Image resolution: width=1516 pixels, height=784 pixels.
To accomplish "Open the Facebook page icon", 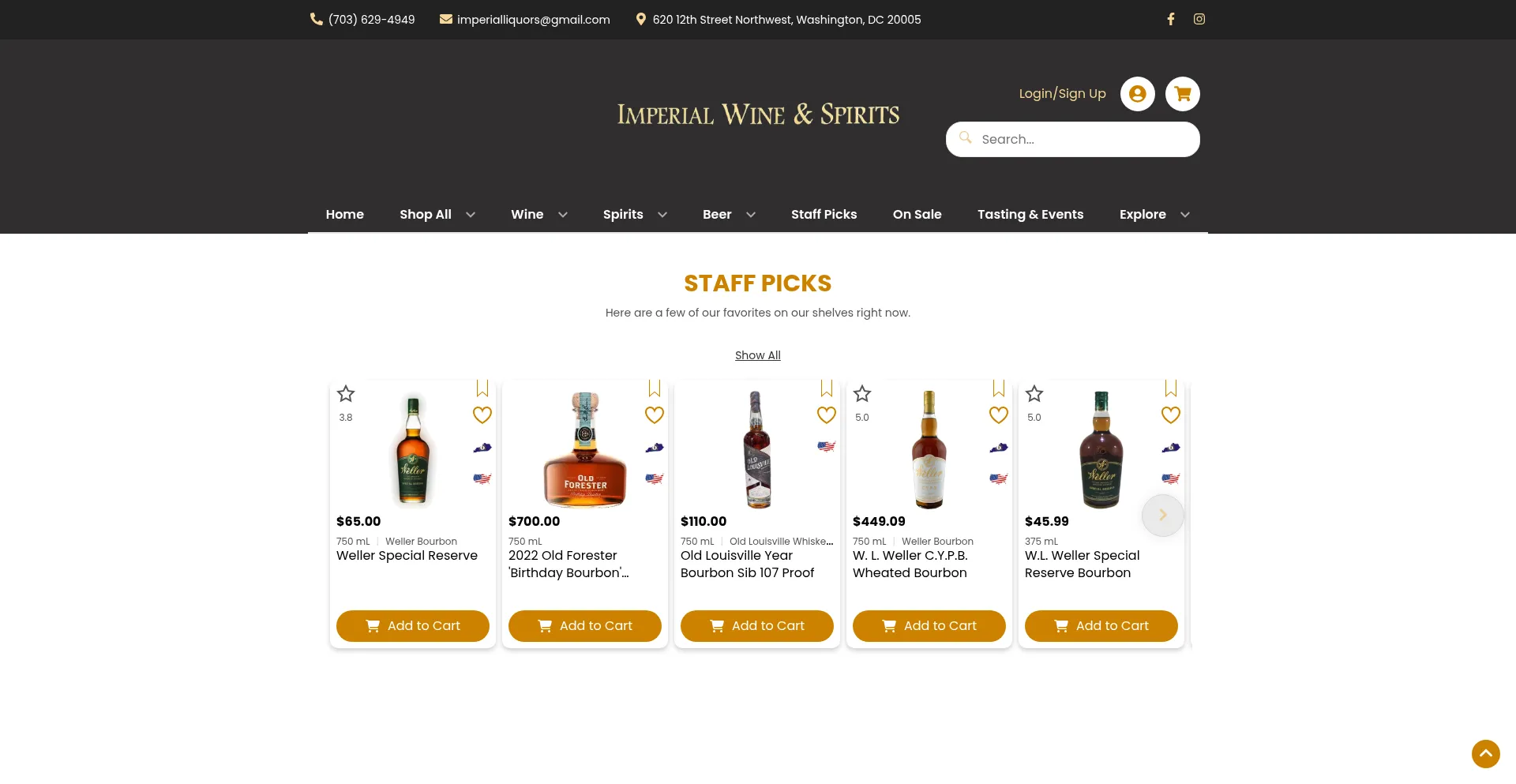I will (1171, 19).
